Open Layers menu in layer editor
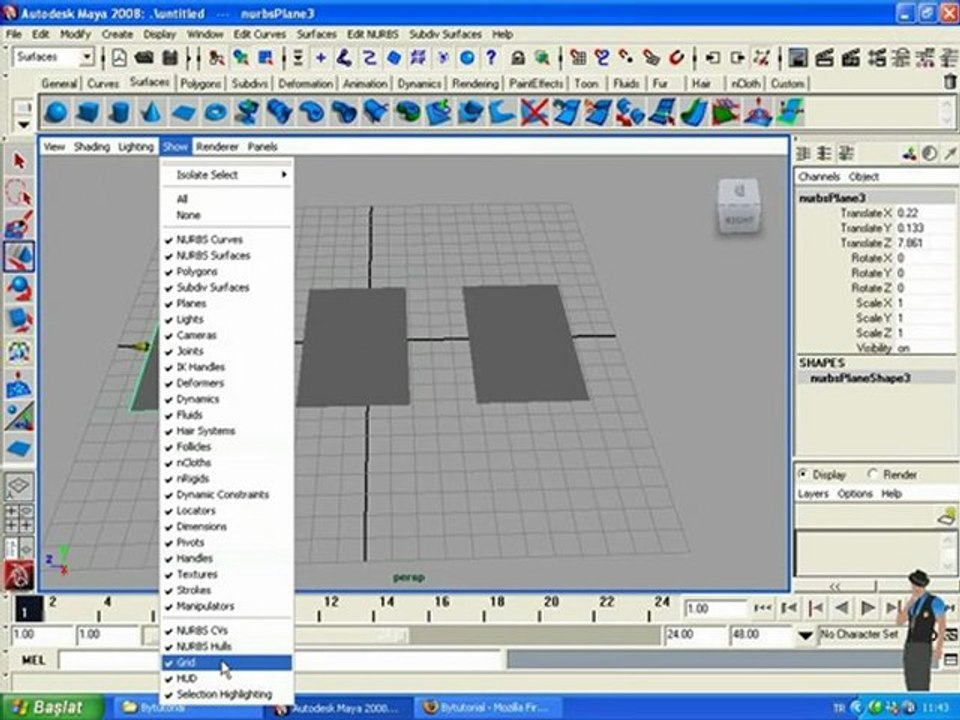The width and height of the screenshot is (960, 720). [x=812, y=493]
